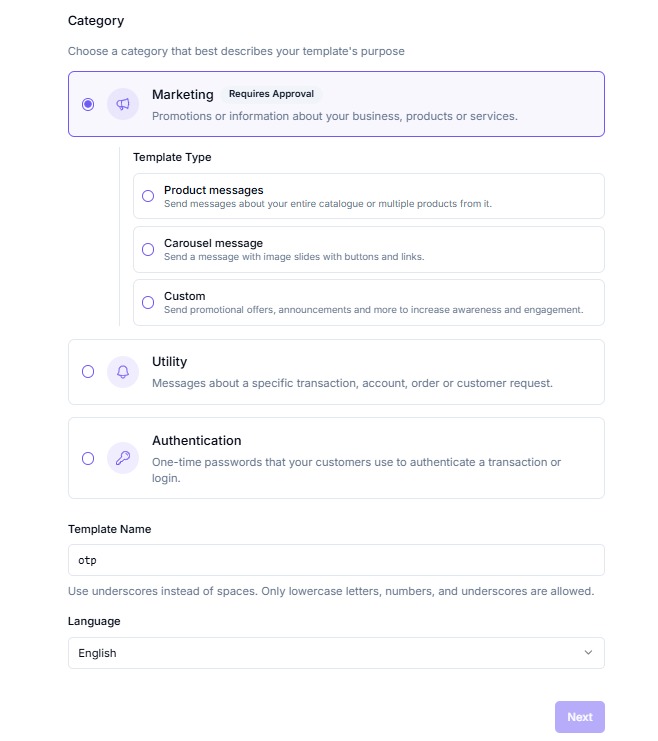Select the Marketing category radio button
Viewport: 658px width, 741px height.
pos(88,104)
